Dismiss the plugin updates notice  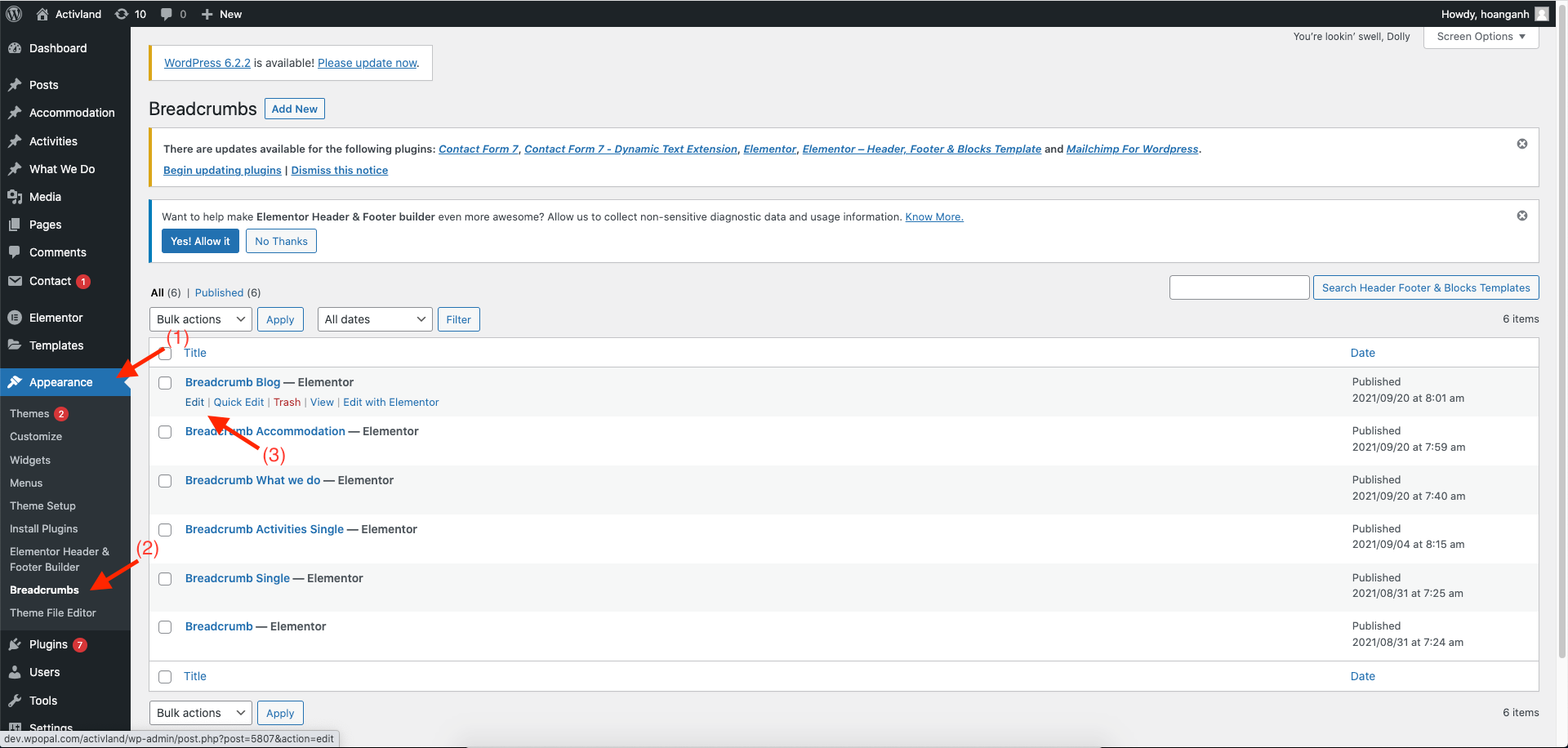click(x=1521, y=144)
